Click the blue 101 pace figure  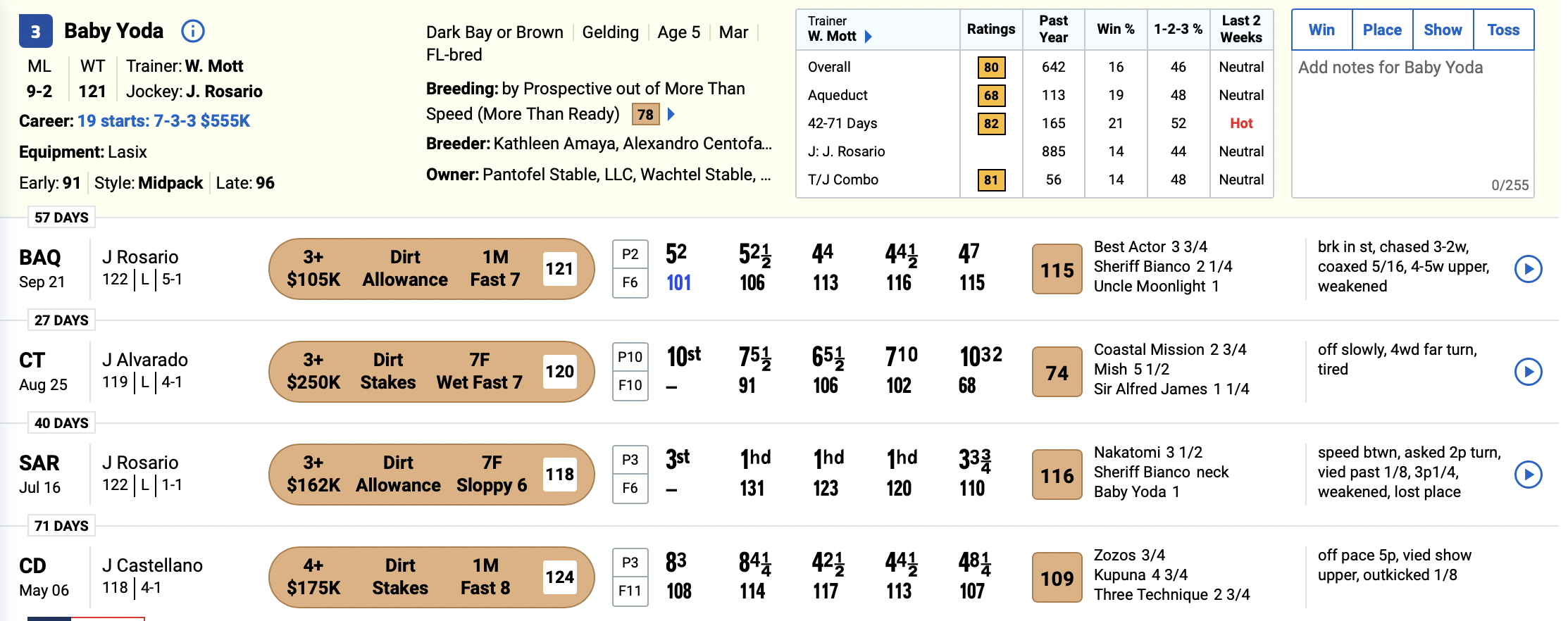tap(678, 283)
